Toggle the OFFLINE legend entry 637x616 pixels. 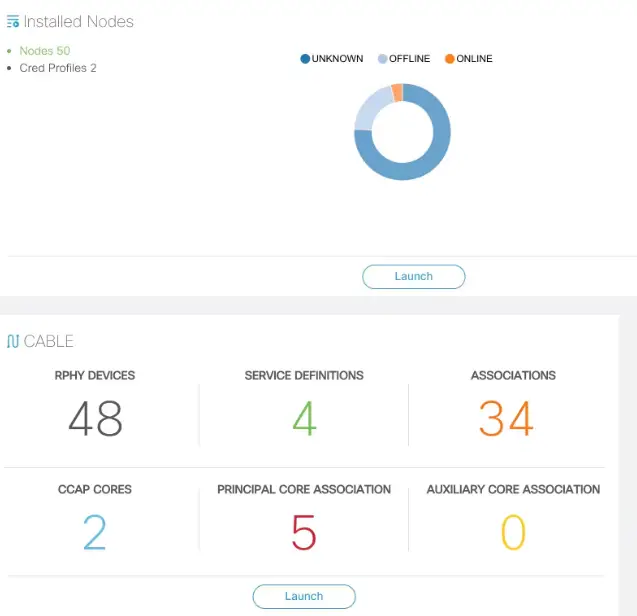404,59
